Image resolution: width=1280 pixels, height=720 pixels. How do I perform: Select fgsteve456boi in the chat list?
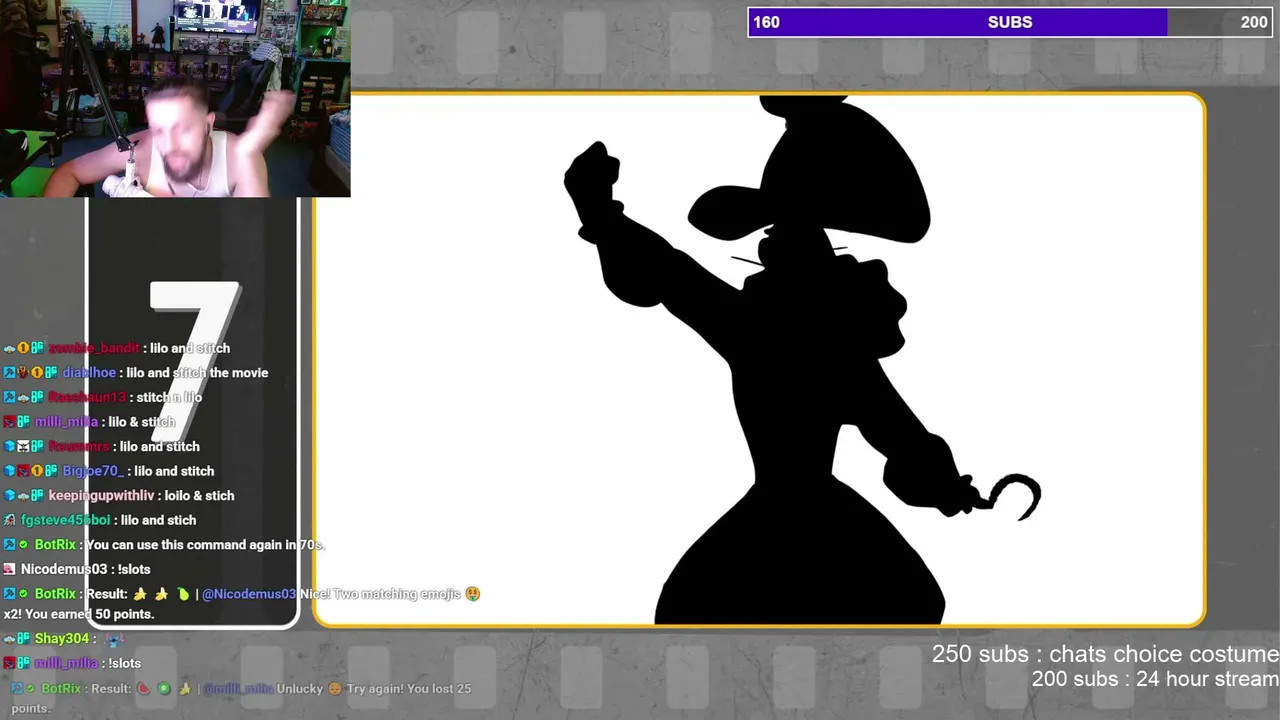tap(65, 520)
